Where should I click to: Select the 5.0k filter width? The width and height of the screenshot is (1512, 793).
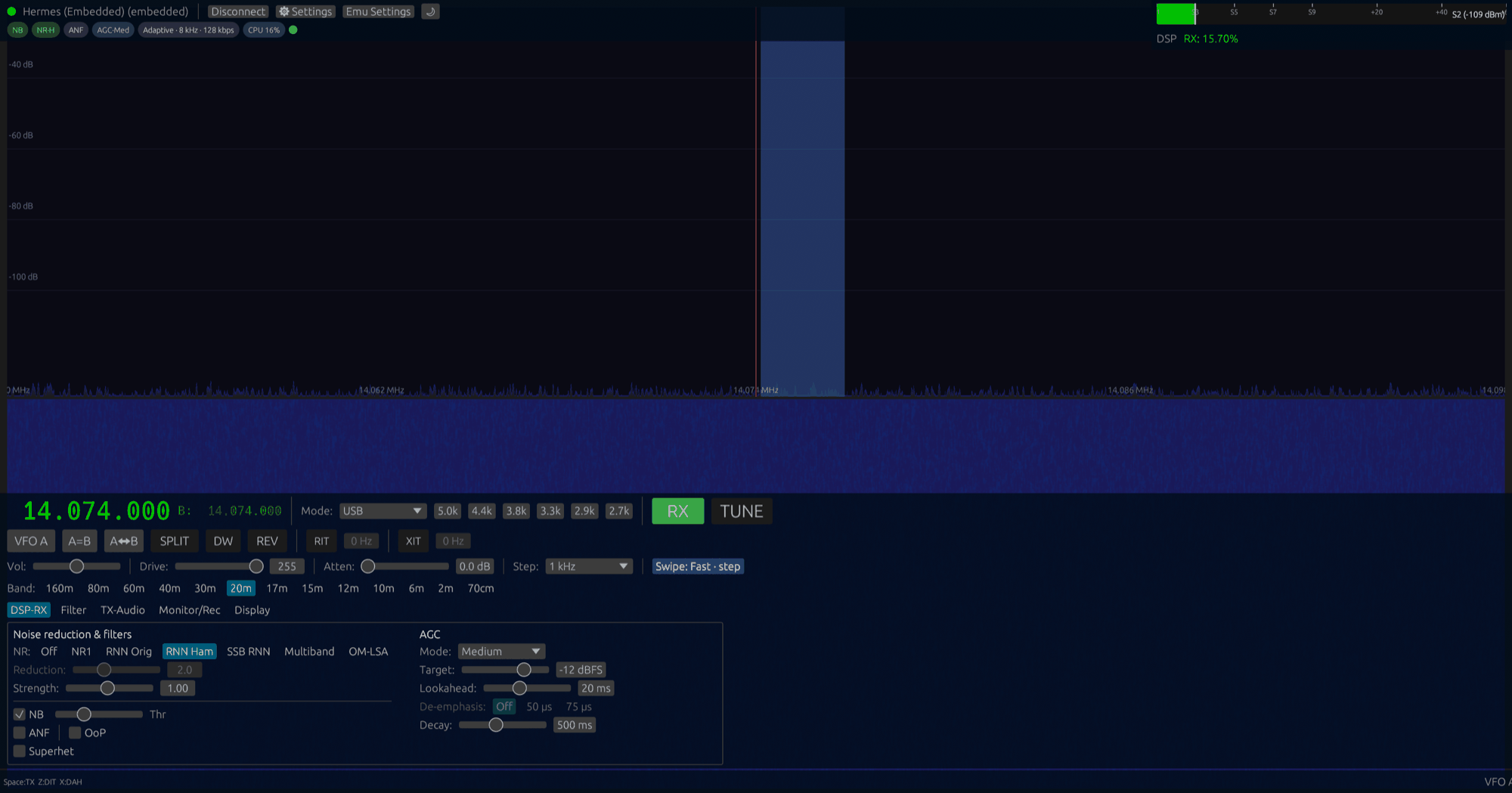(x=448, y=511)
